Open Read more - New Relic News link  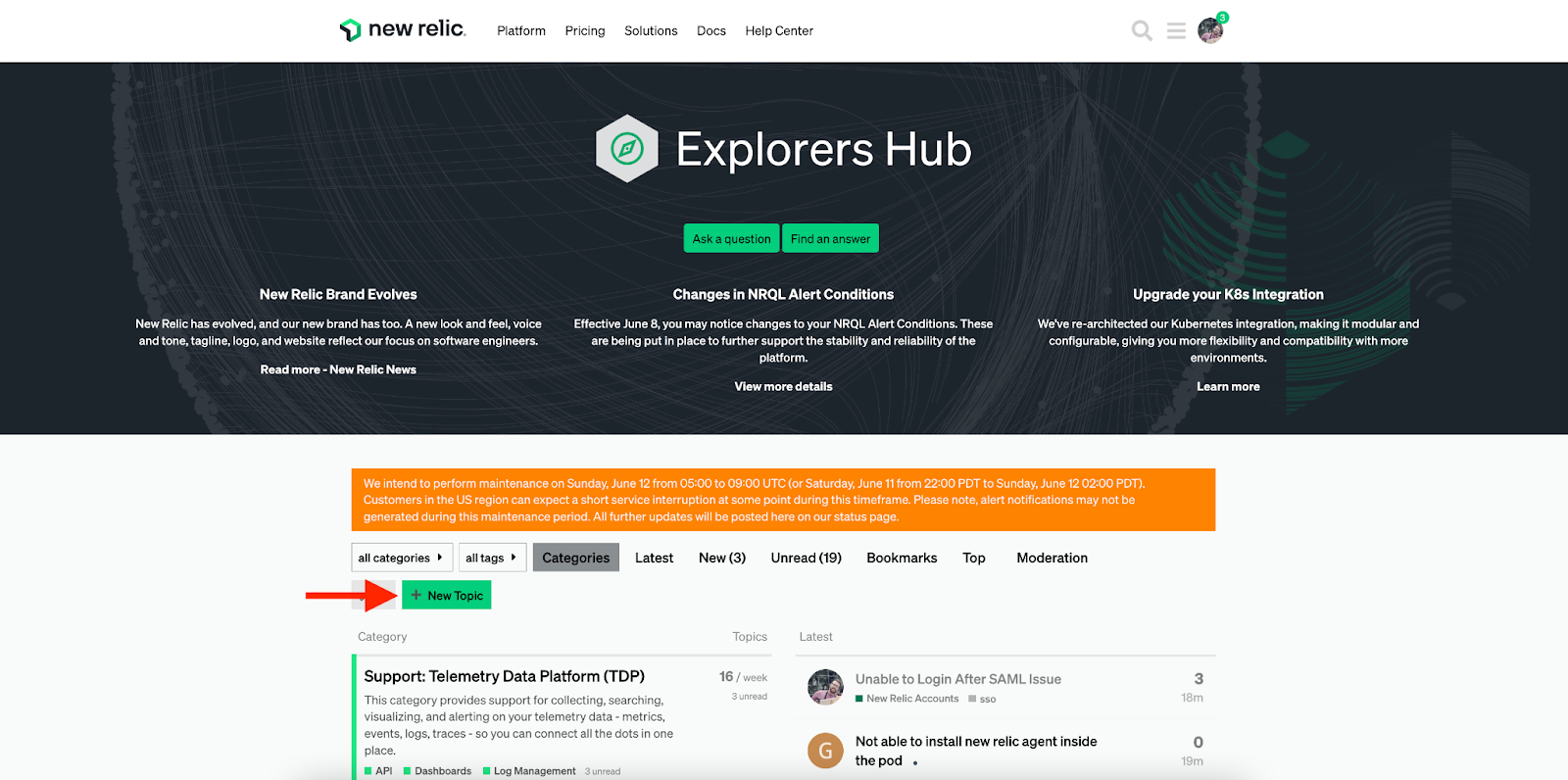pyautogui.click(x=338, y=369)
